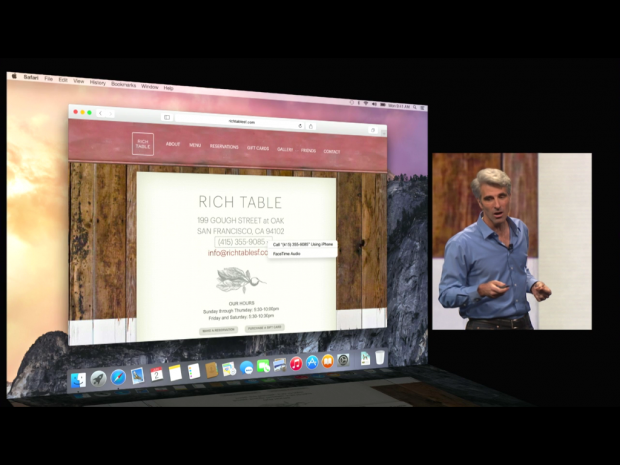Choose Call Using iPhone from the popup
Viewport: 620px width, 465px height.
303,244
